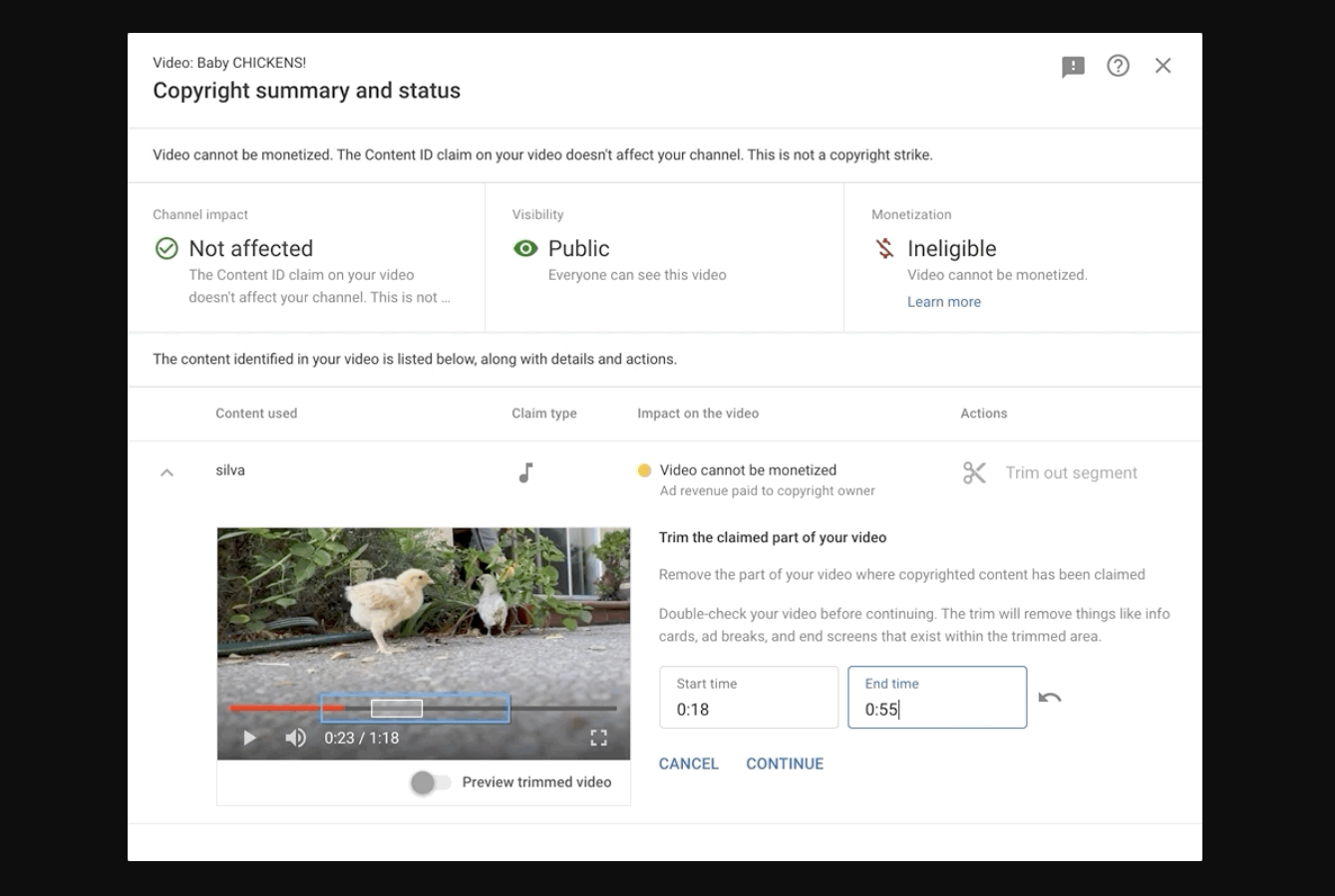The image size is (1335, 896).
Task: Click the Start time field
Action: tap(749, 698)
